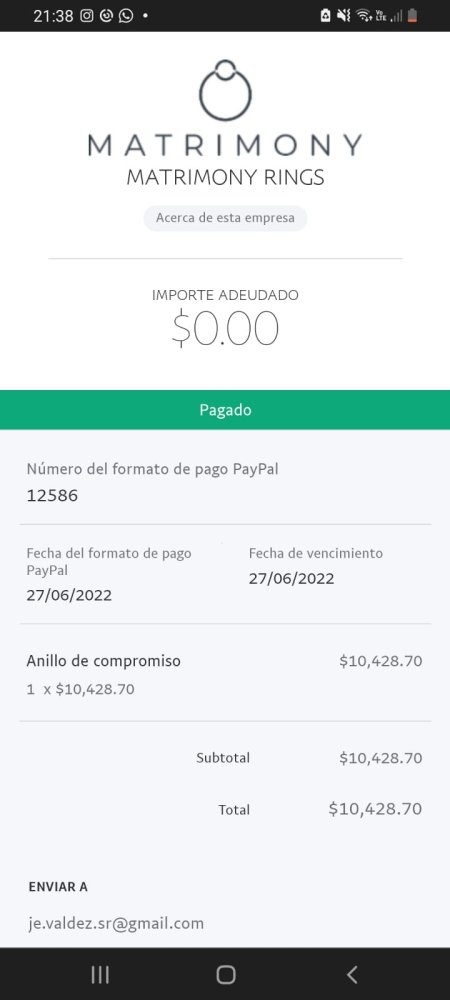Viewport: 450px width, 1000px height.
Task: Tap the muted sound status icon
Action: pos(344,16)
